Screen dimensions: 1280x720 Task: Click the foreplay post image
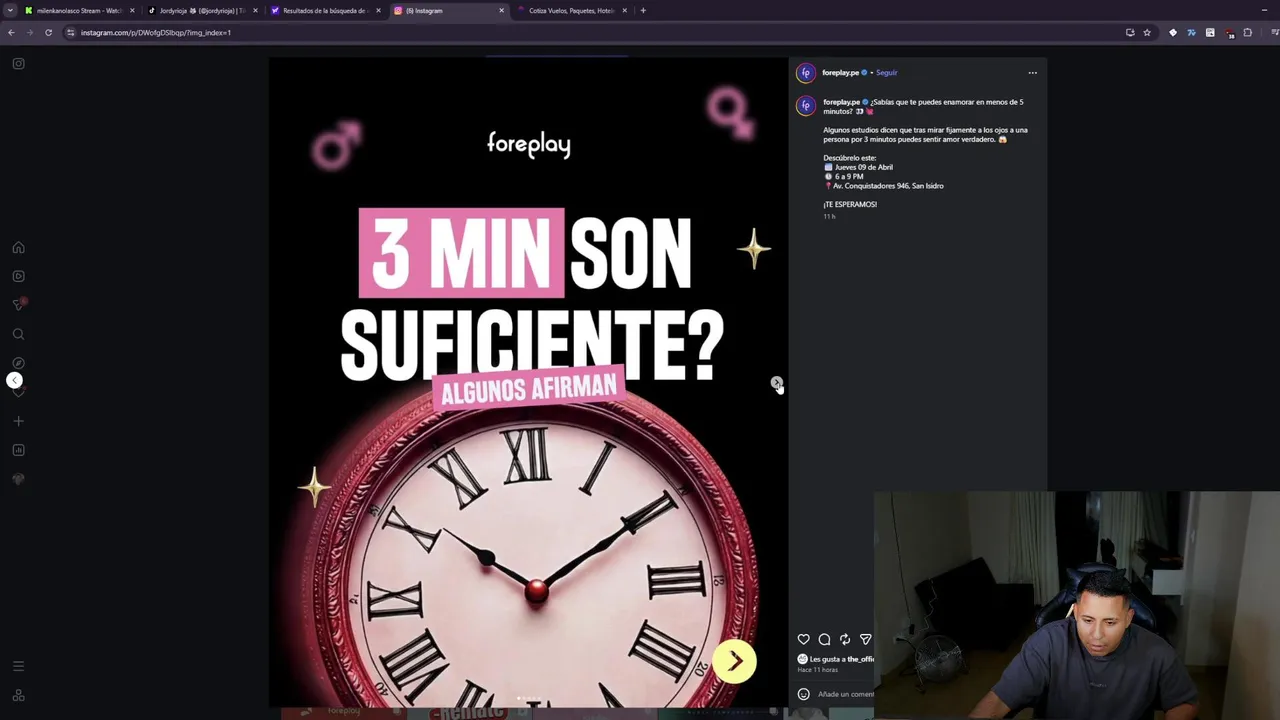[x=528, y=382]
